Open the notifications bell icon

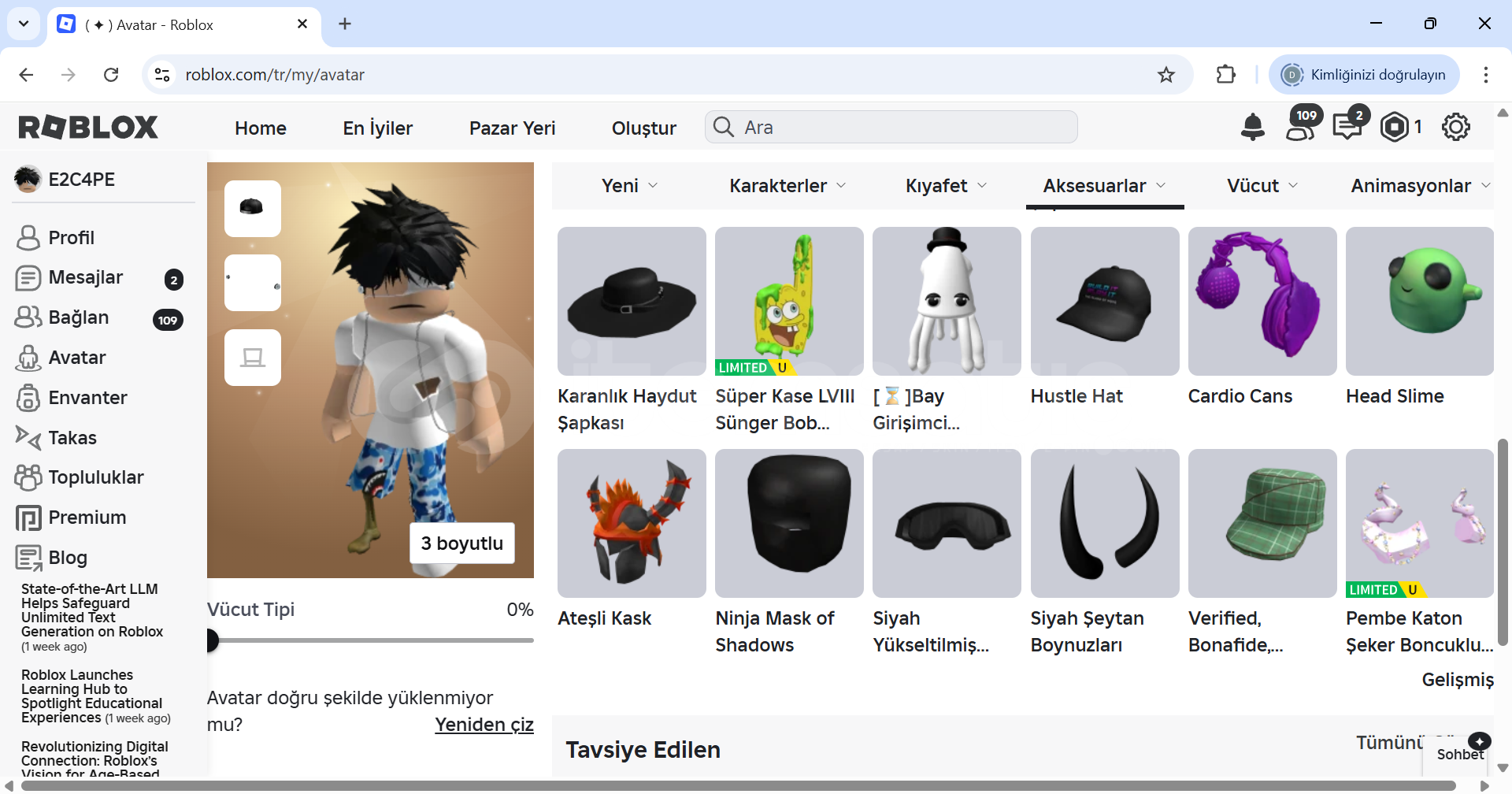tap(1252, 127)
